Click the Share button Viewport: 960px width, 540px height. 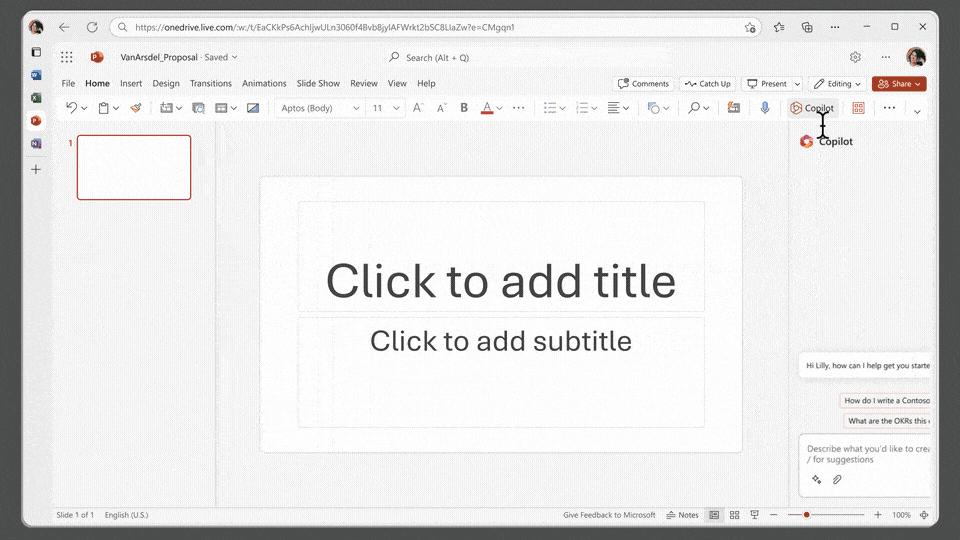pos(898,84)
